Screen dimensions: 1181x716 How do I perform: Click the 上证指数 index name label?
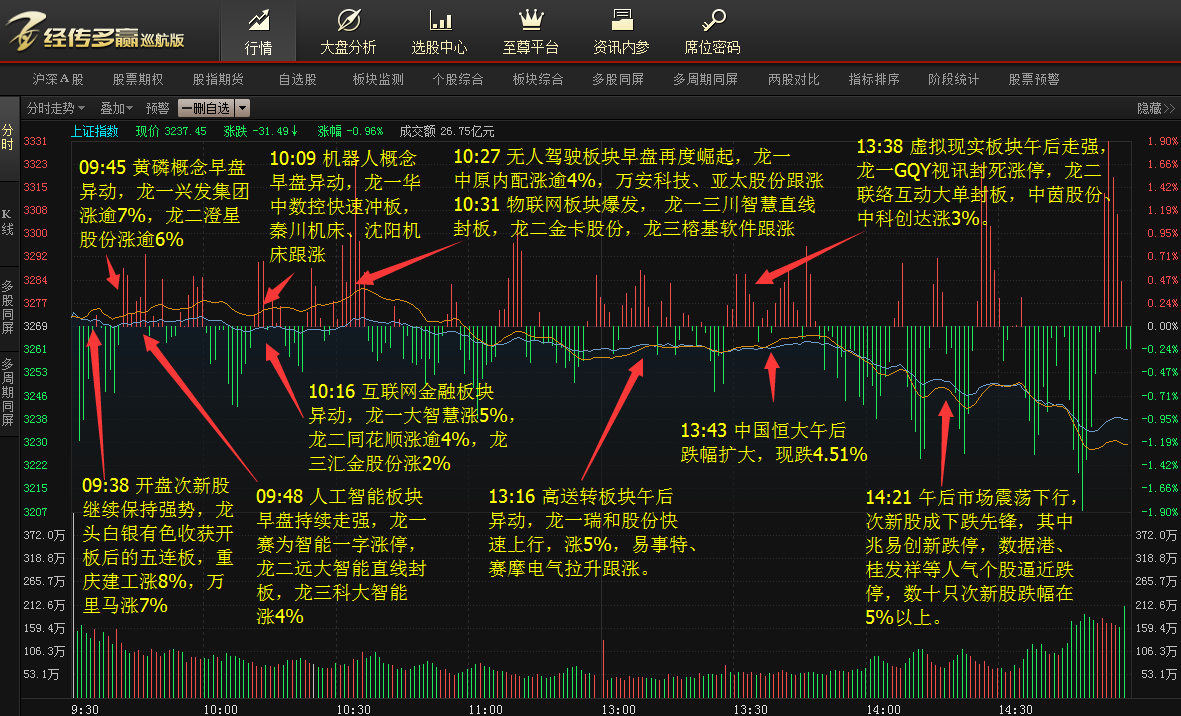click(x=94, y=130)
